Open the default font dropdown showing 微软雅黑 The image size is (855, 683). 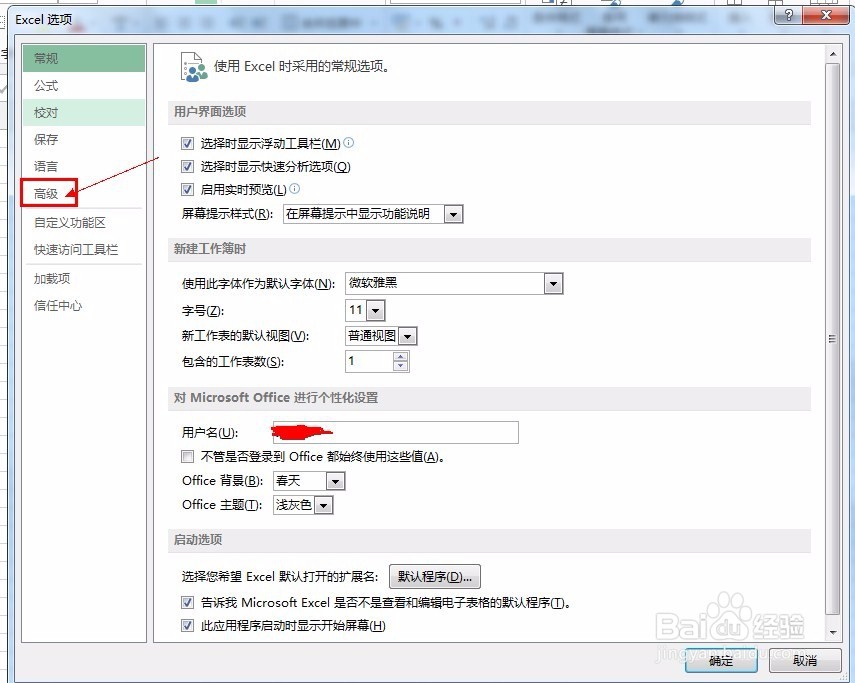click(x=554, y=284)
